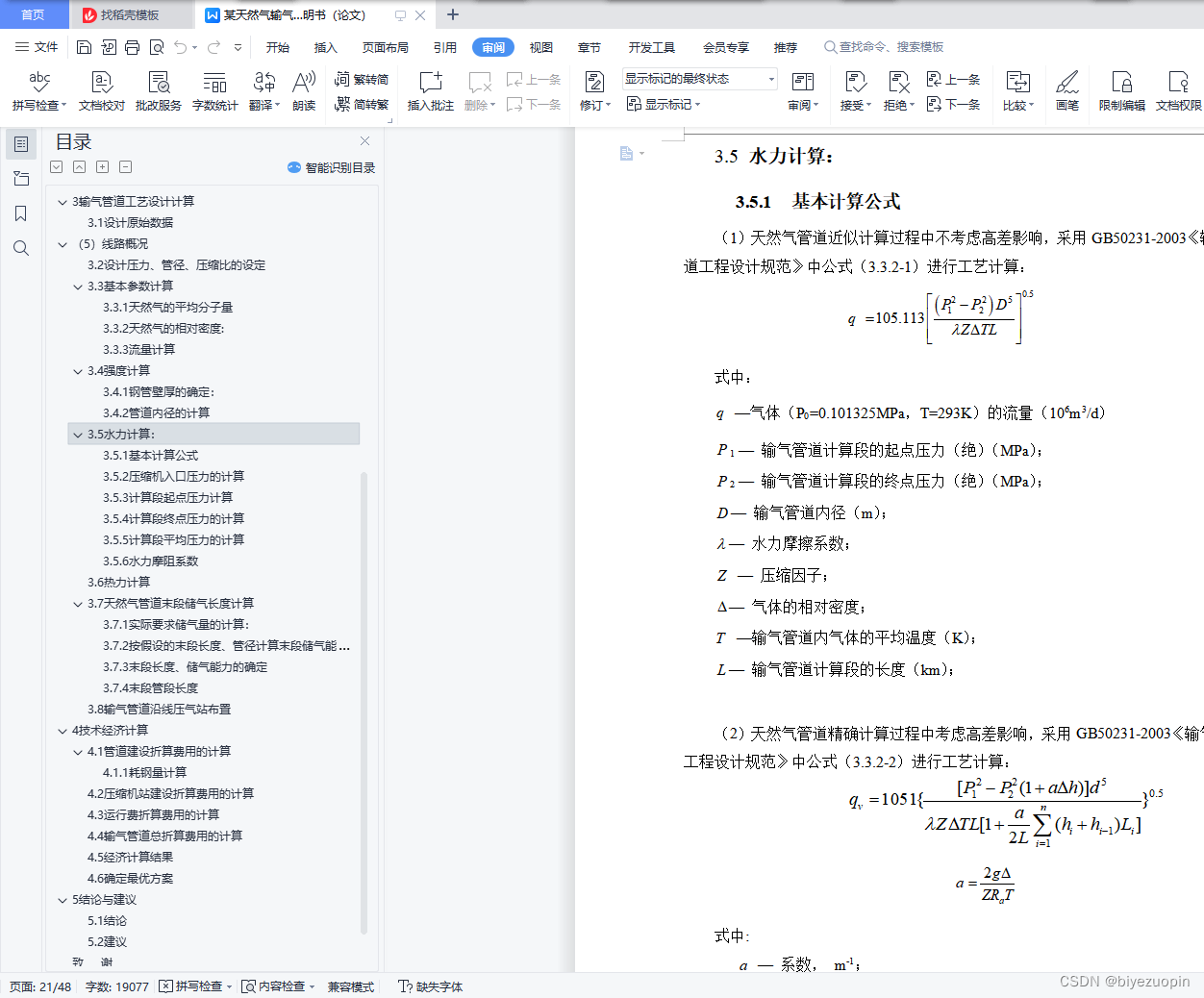Switch to the 开始 ribbon tab
This screenshot has height=998, width=1204.
(x=278, y=47)
